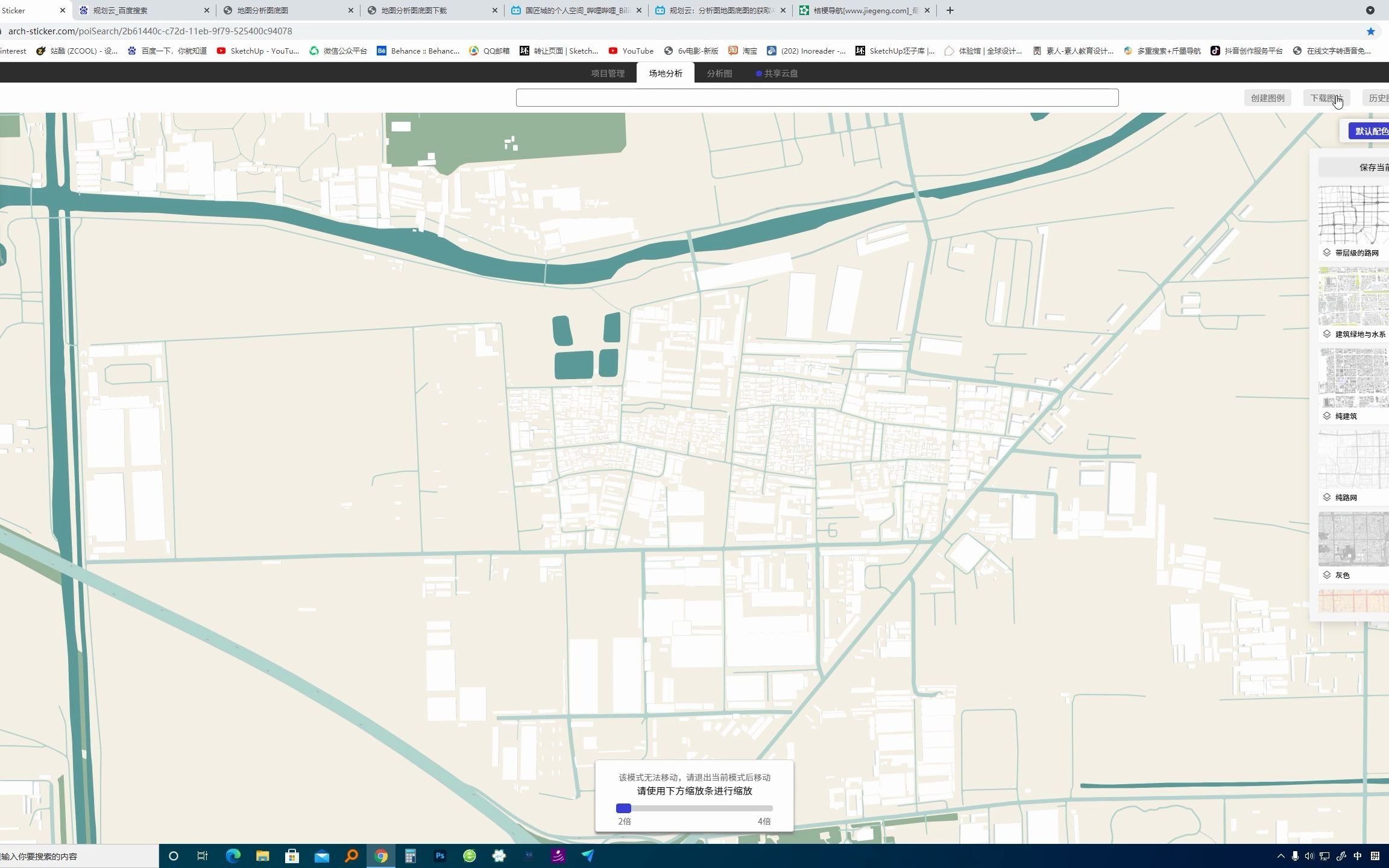Image resolution: width=1389 pixels, height=868 pixels.
Task: Open new browser tab with plus
Action: [x=950, y=10]
